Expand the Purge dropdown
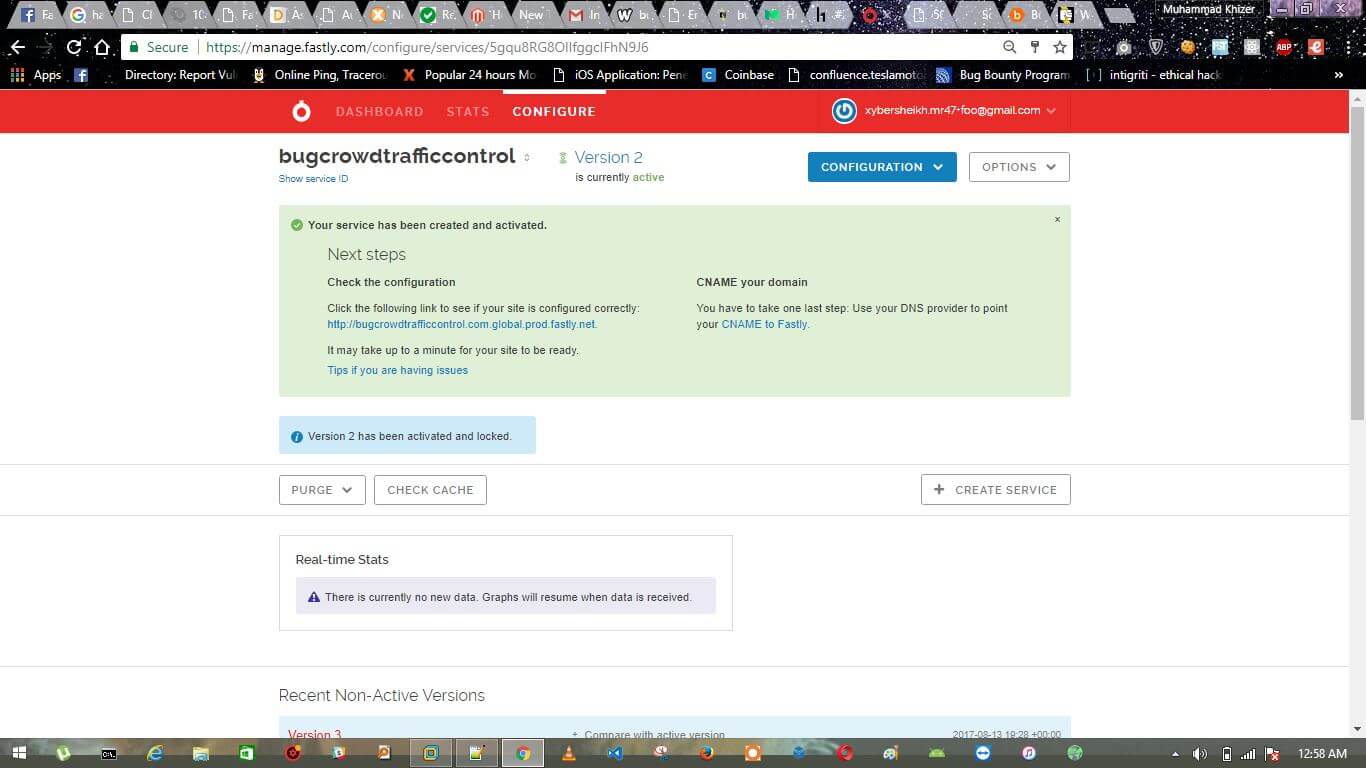The height and width of the screenshot is (768, 1366). [322, 490]
